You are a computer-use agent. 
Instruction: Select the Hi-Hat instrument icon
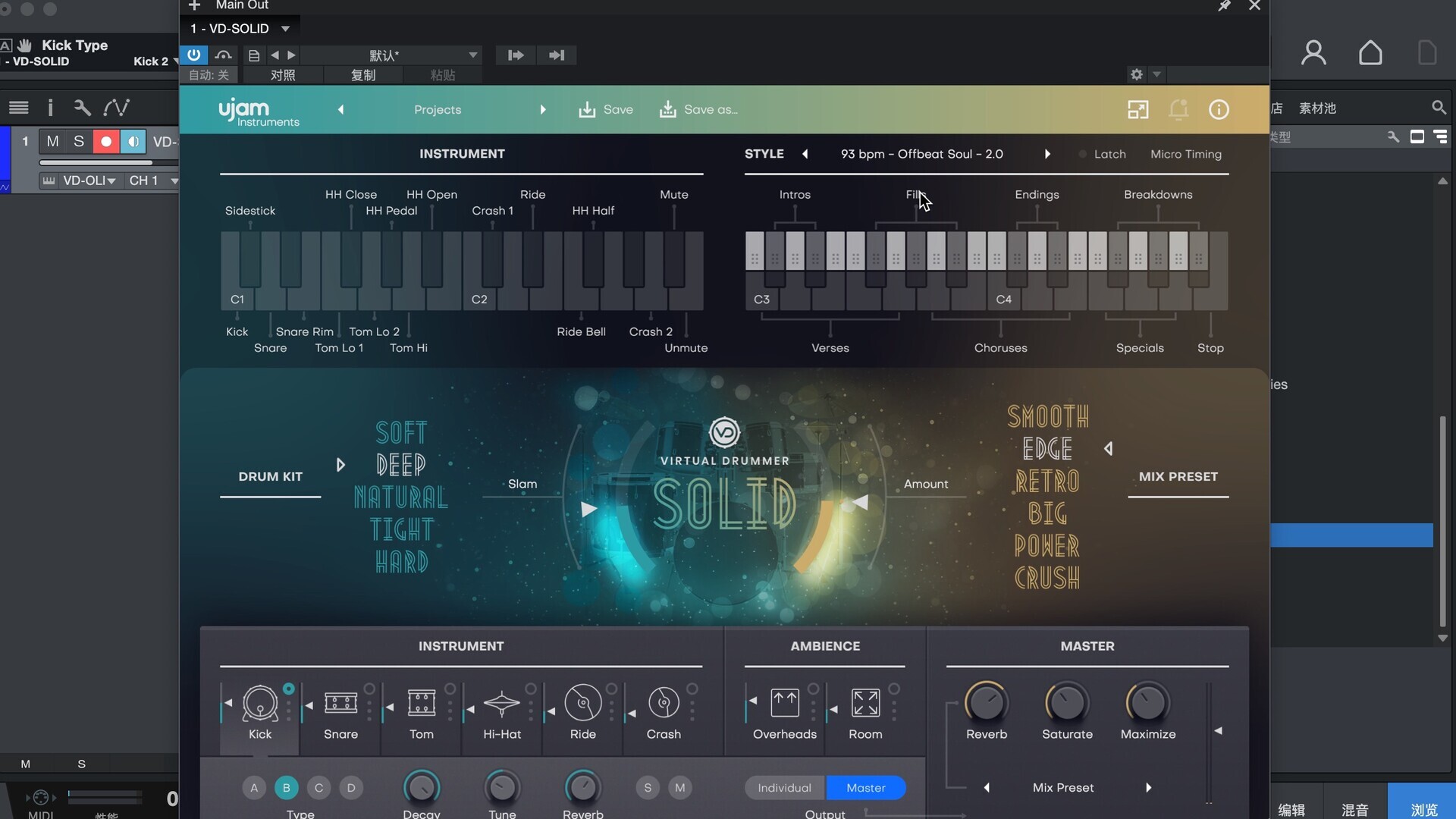[x=502, y=704]
